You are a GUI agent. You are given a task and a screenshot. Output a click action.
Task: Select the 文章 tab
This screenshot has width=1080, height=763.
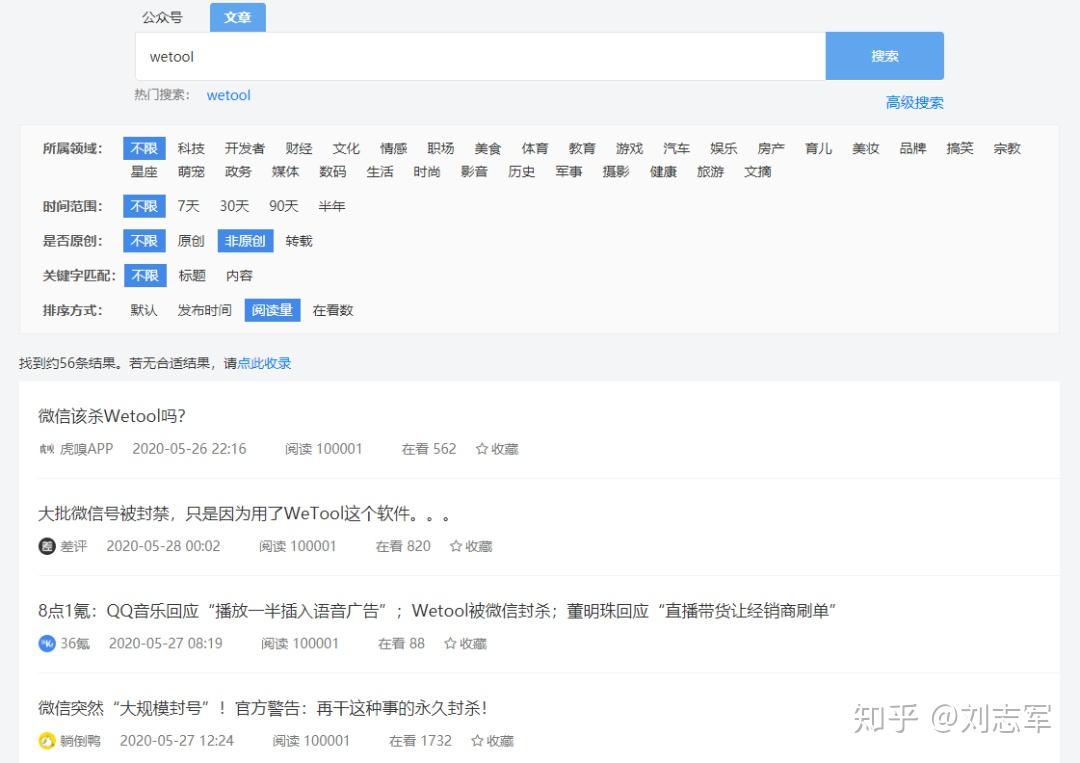238,17
